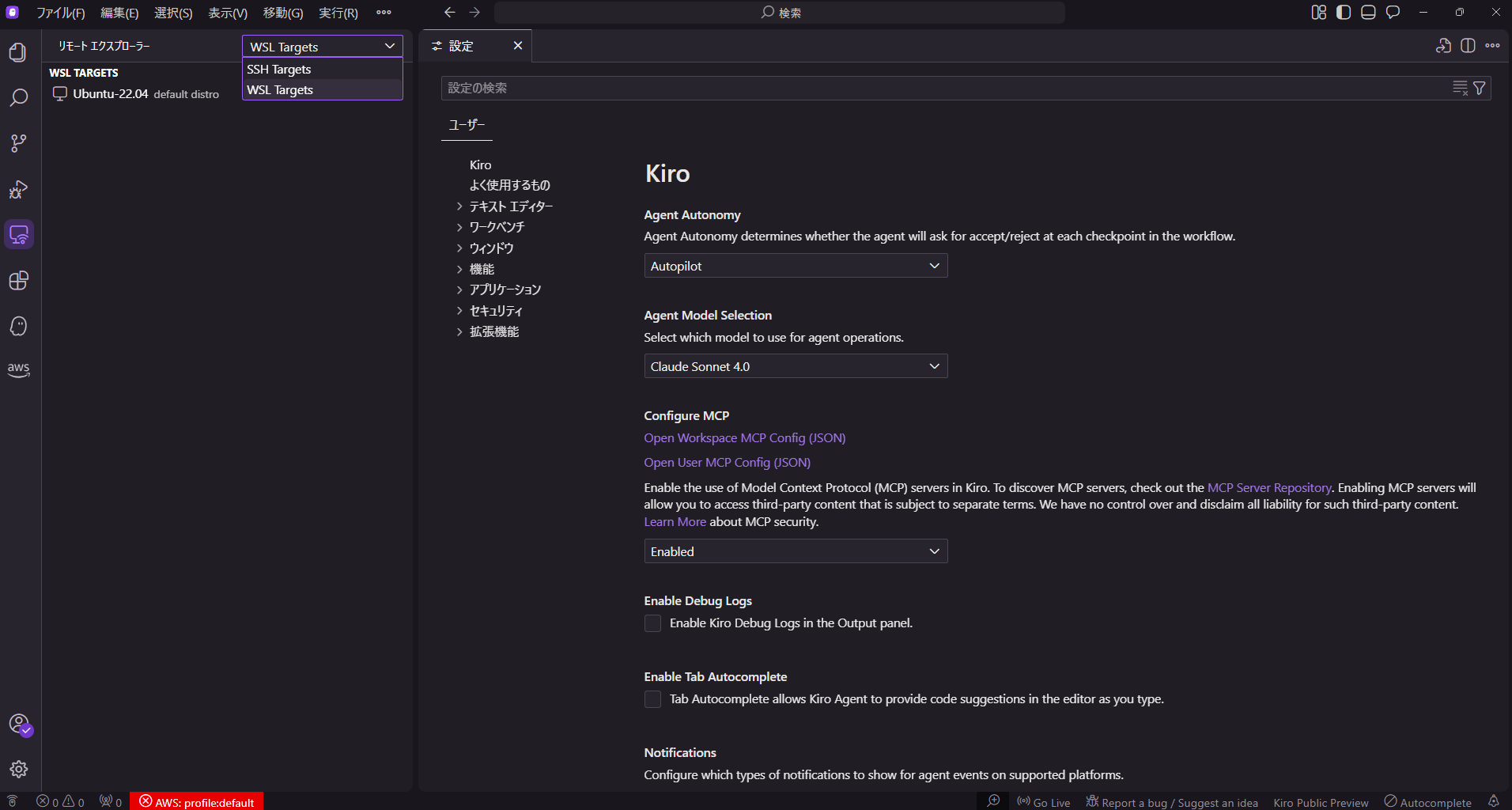Start Go Live server
This screenshot has height=810, width=1512.
click(x=1044, y=801)
